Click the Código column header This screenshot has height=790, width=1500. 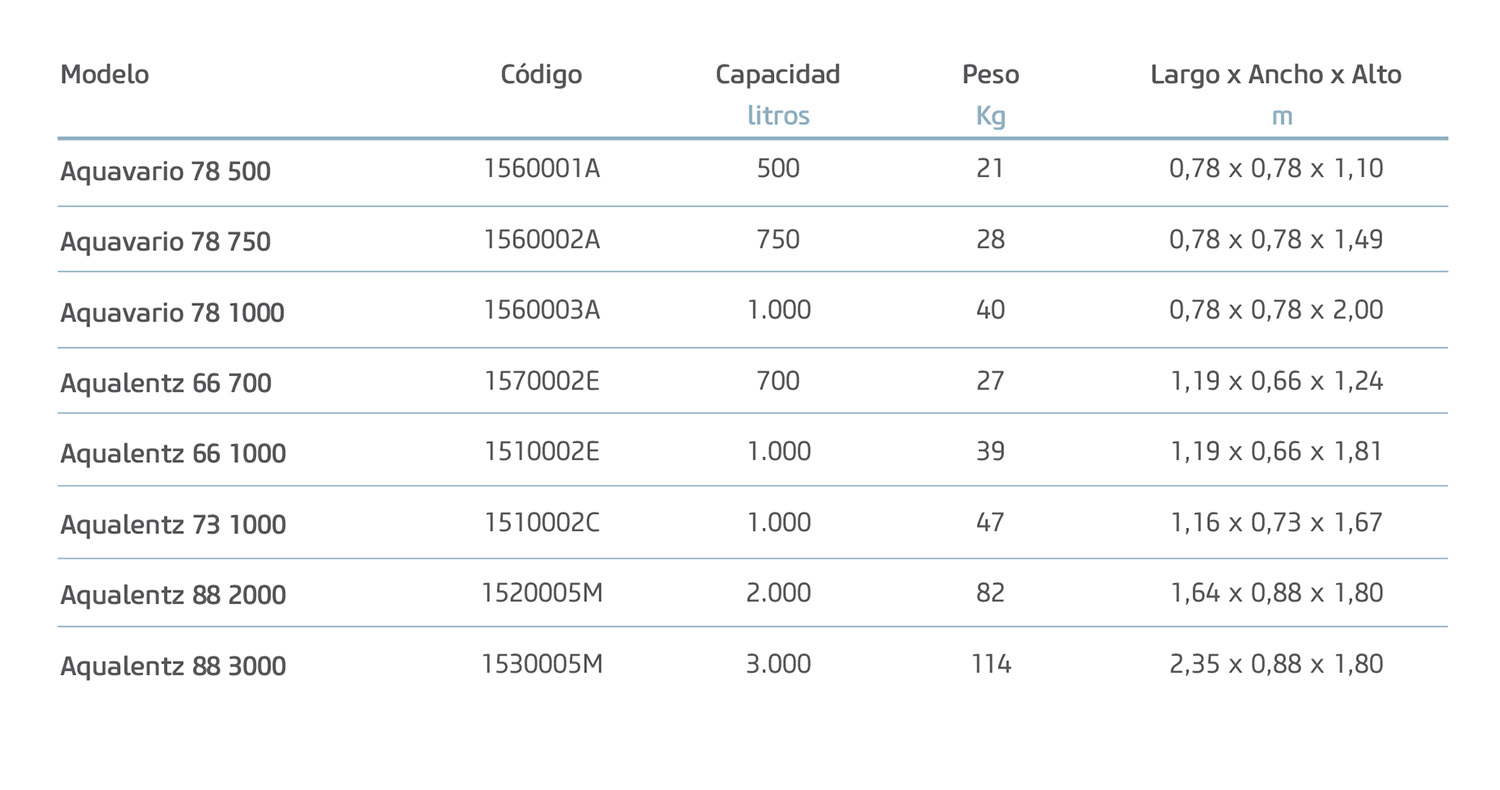(x=541, y=74)
